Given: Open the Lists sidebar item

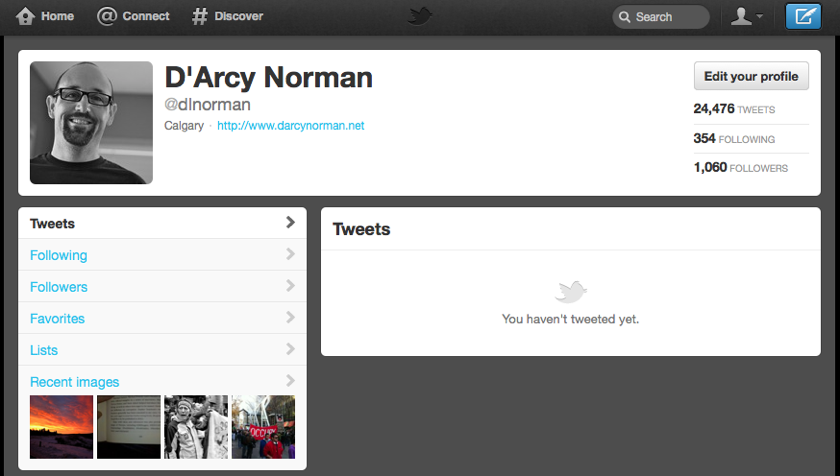Looking at the screenshot, I should pyautogui.click(x=162, y=350).
